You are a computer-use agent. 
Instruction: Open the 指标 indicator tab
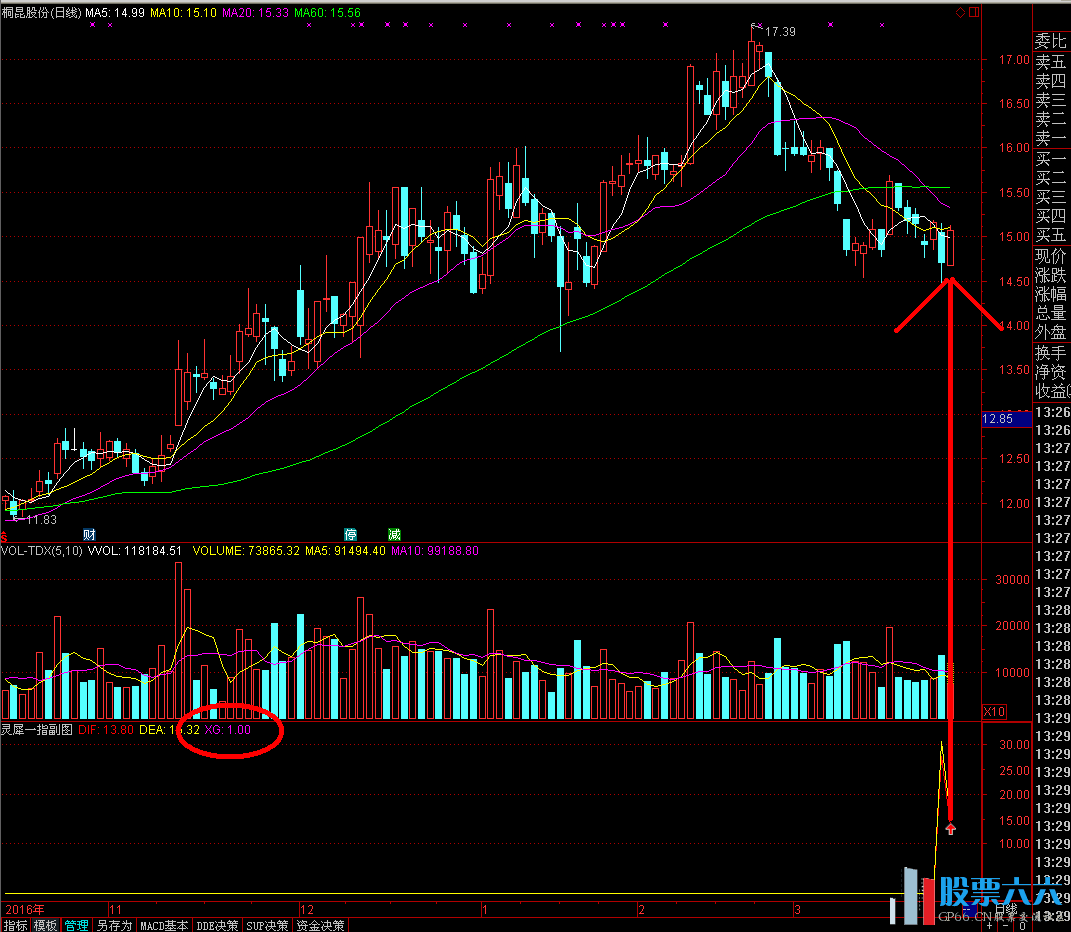(15, 925)
